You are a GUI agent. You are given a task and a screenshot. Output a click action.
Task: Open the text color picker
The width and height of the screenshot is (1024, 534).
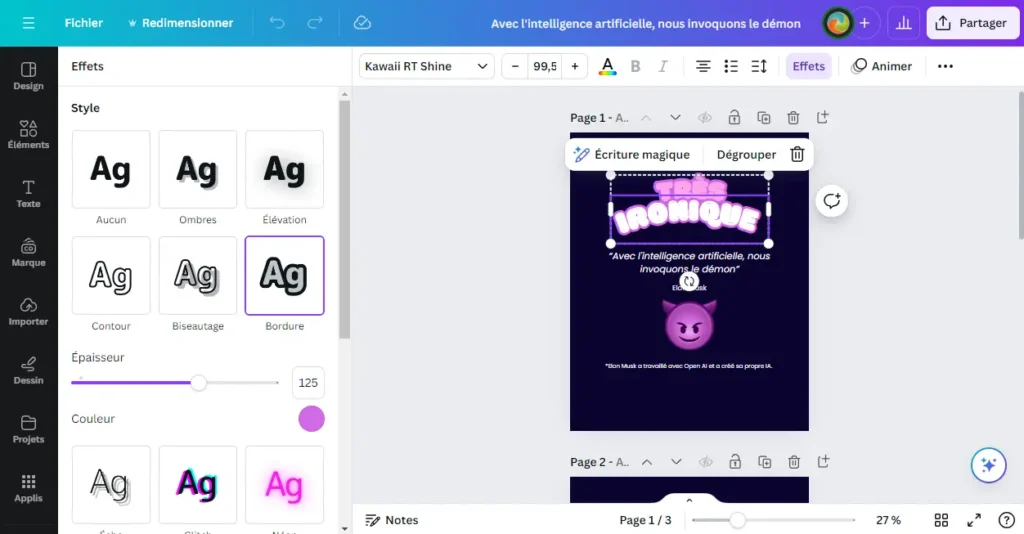click(x=607, y=66)
